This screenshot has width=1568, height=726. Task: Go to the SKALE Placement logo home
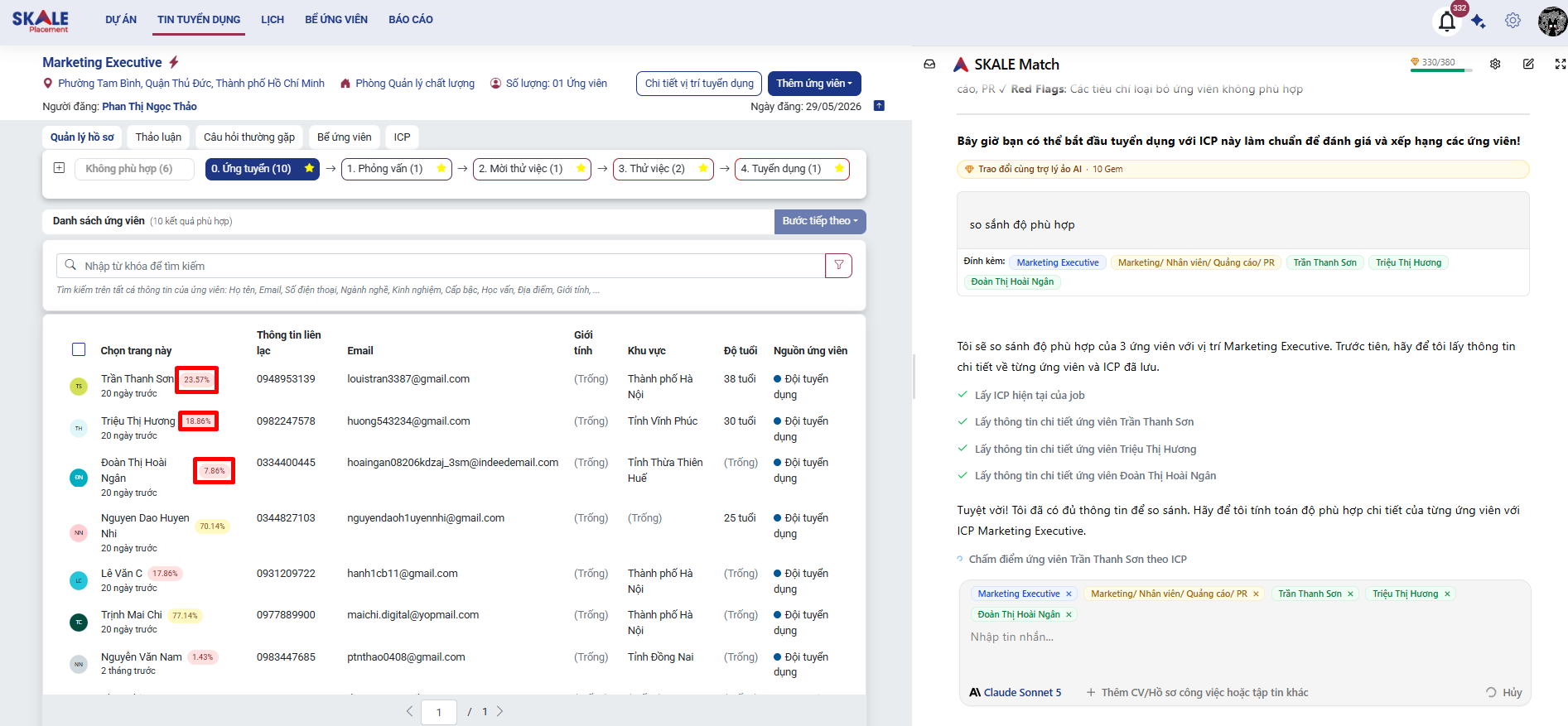tap(40, 21)
